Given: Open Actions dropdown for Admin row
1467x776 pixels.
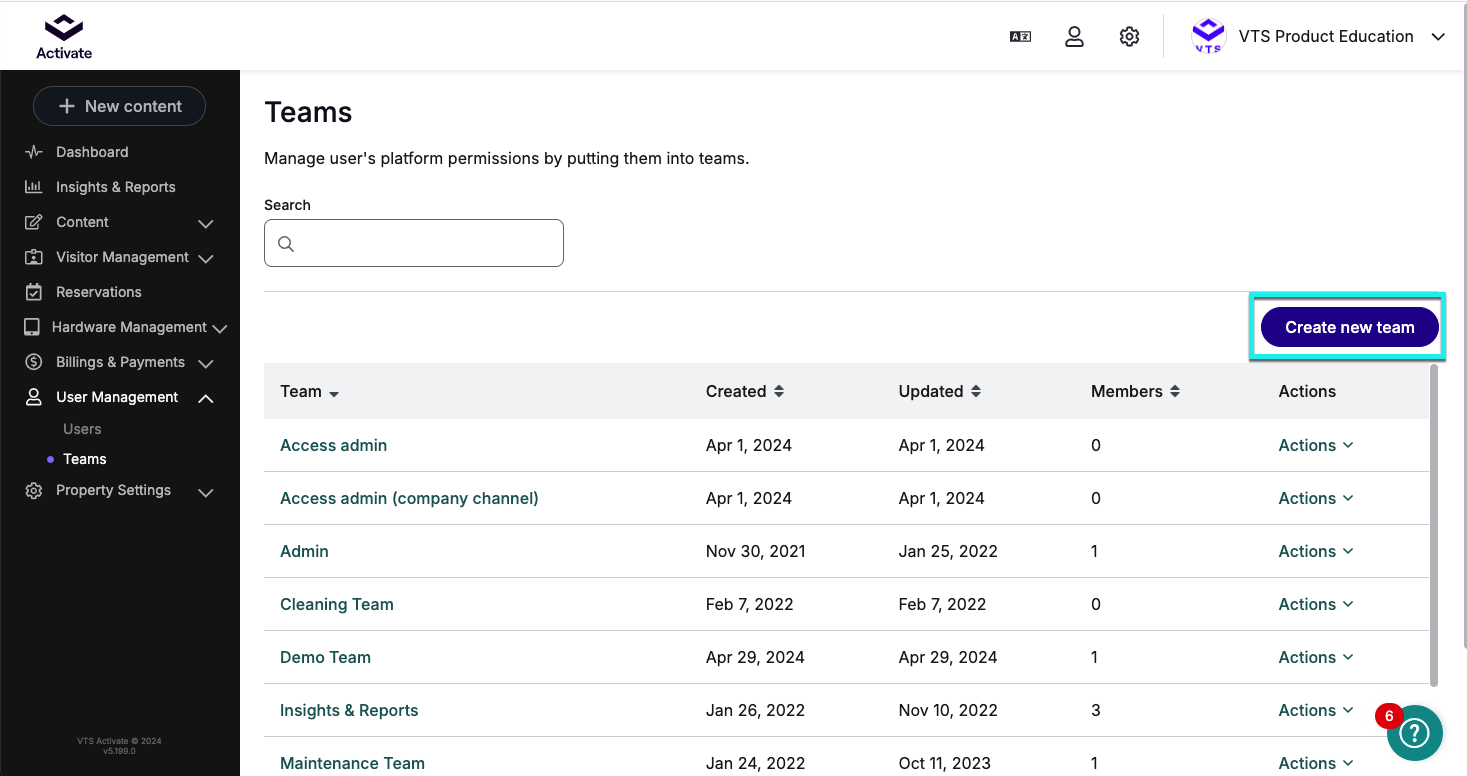Looking at the screenshot, I should [x=1316, y=551].
